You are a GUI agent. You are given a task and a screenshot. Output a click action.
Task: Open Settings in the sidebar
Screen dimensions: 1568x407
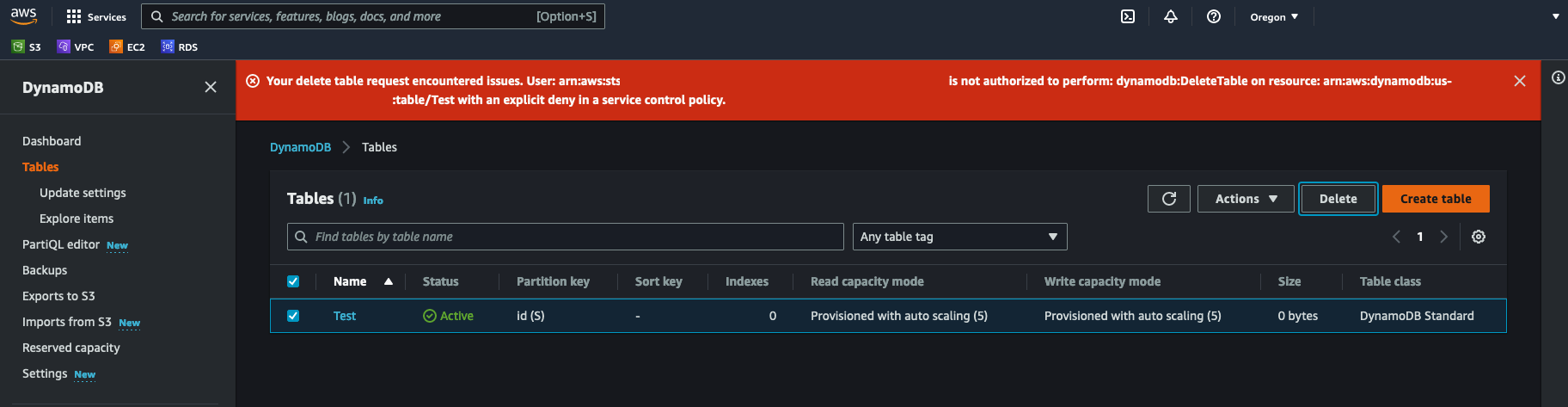click(45, 373)
